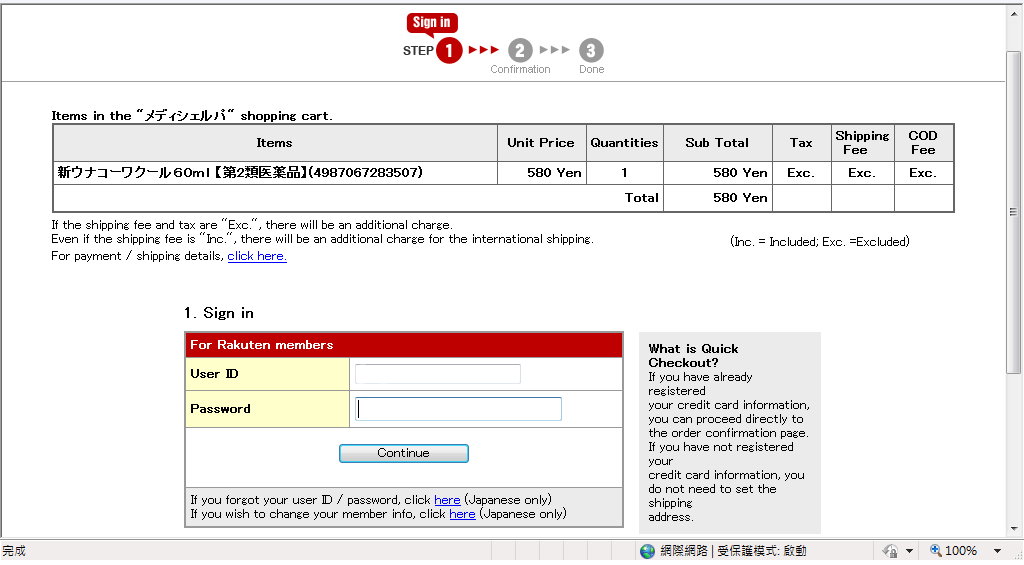This screenshot has width=1024, height=565.
Task: Click the 完成 status bar text
Action: point(14,551)
